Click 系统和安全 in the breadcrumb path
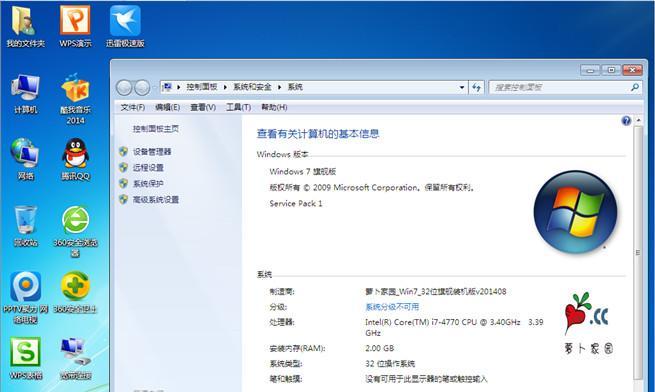Image resolution: width=655 pixels, height=392 pixels. point(252,87)
